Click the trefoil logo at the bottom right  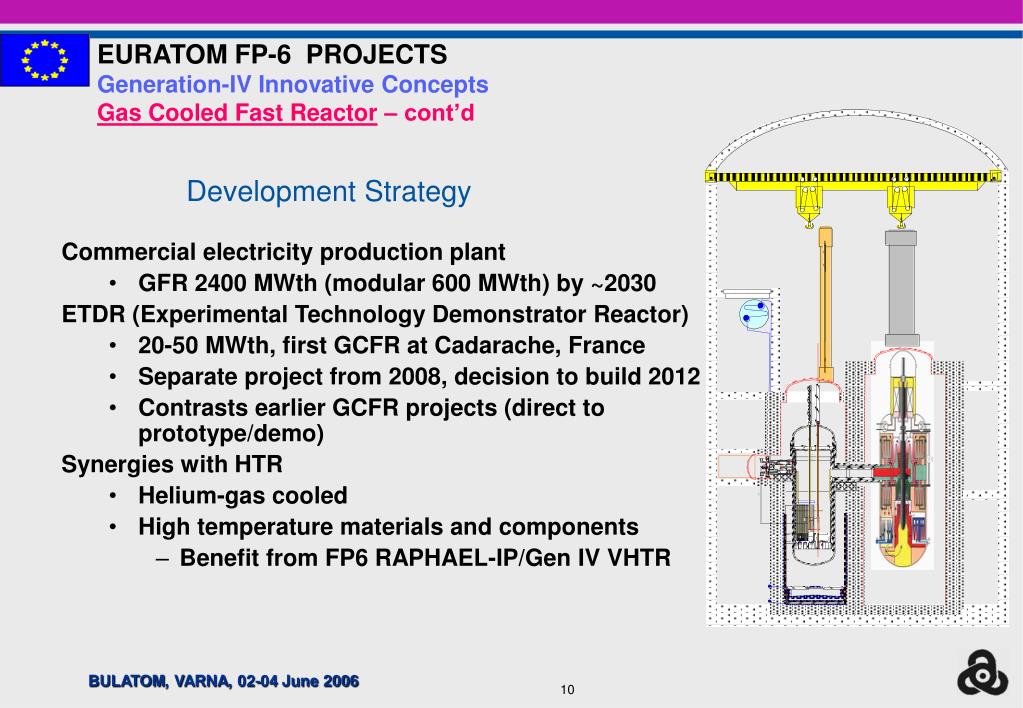[x=982, y=673]
